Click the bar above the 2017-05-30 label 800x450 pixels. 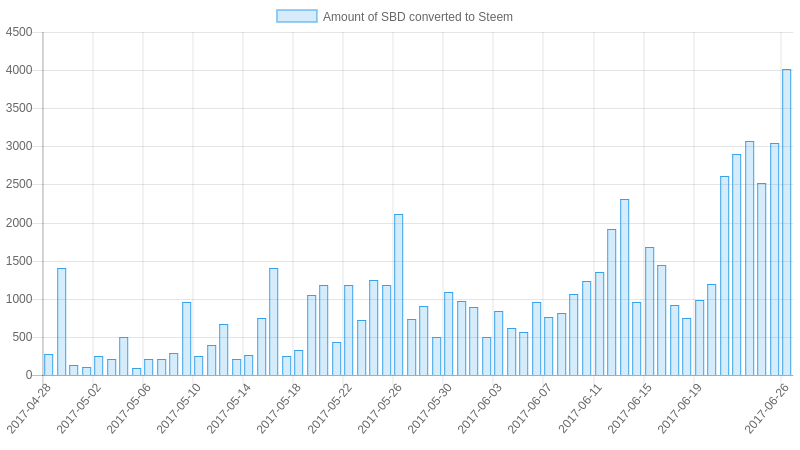pos(448,334)
